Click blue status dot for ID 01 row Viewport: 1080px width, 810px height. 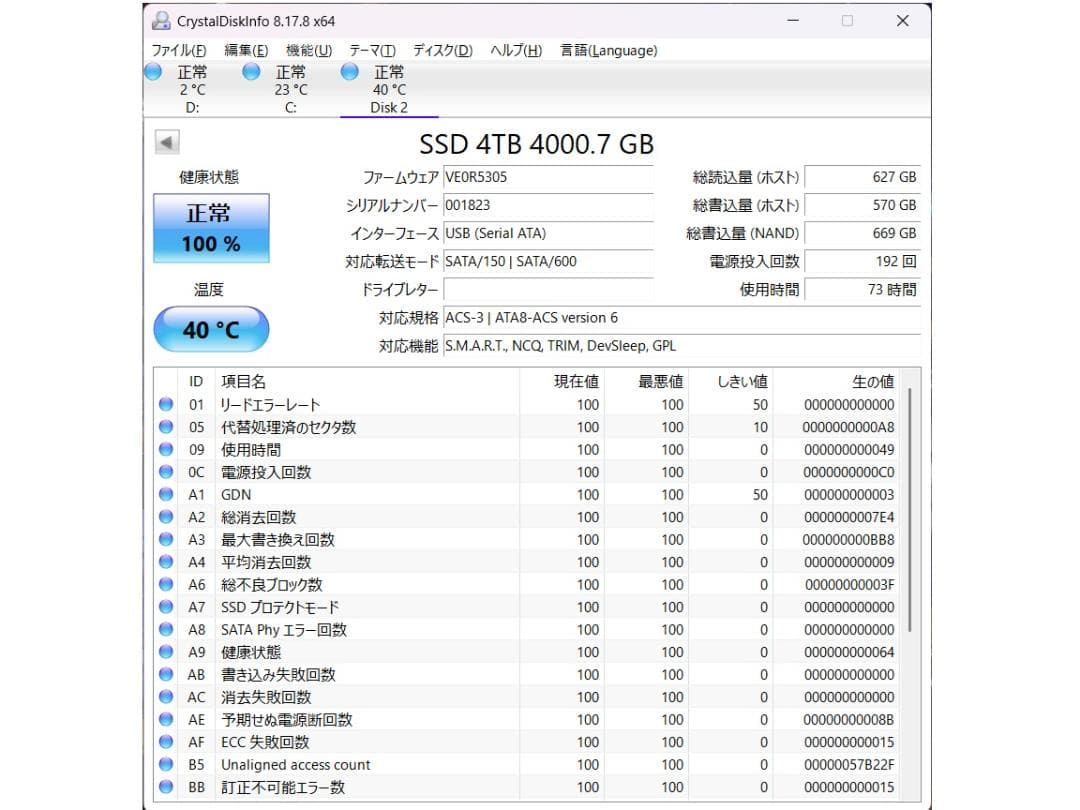coord(166,404)
